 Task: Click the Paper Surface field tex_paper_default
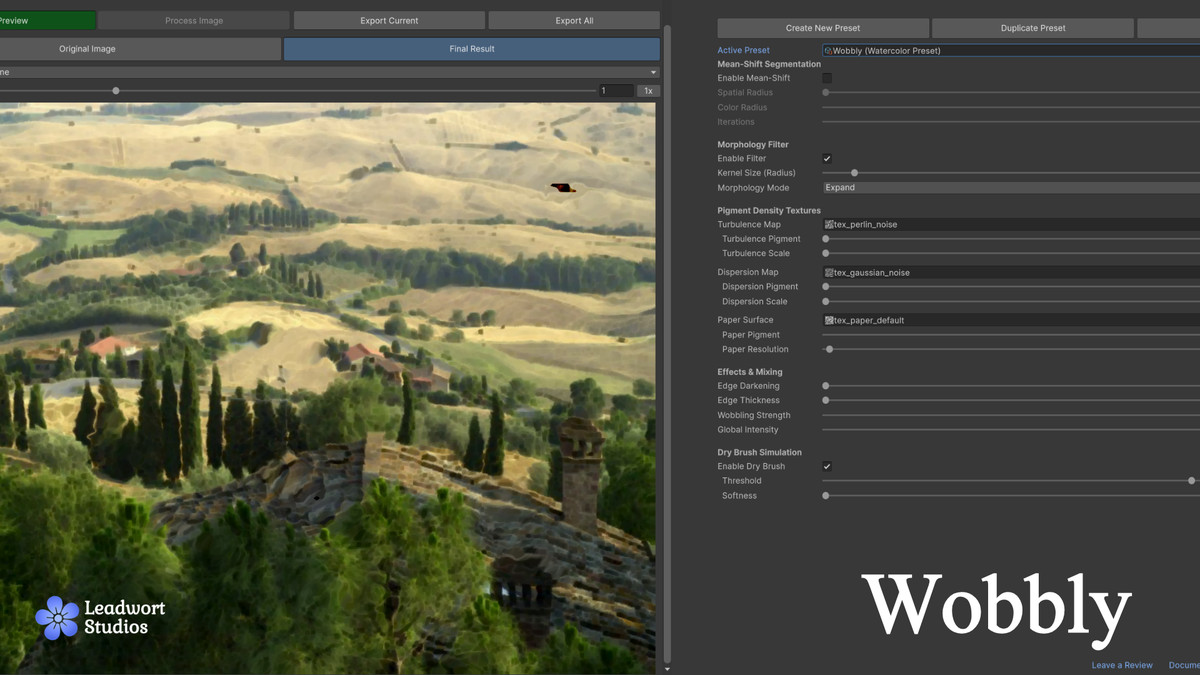point(1010,321)
